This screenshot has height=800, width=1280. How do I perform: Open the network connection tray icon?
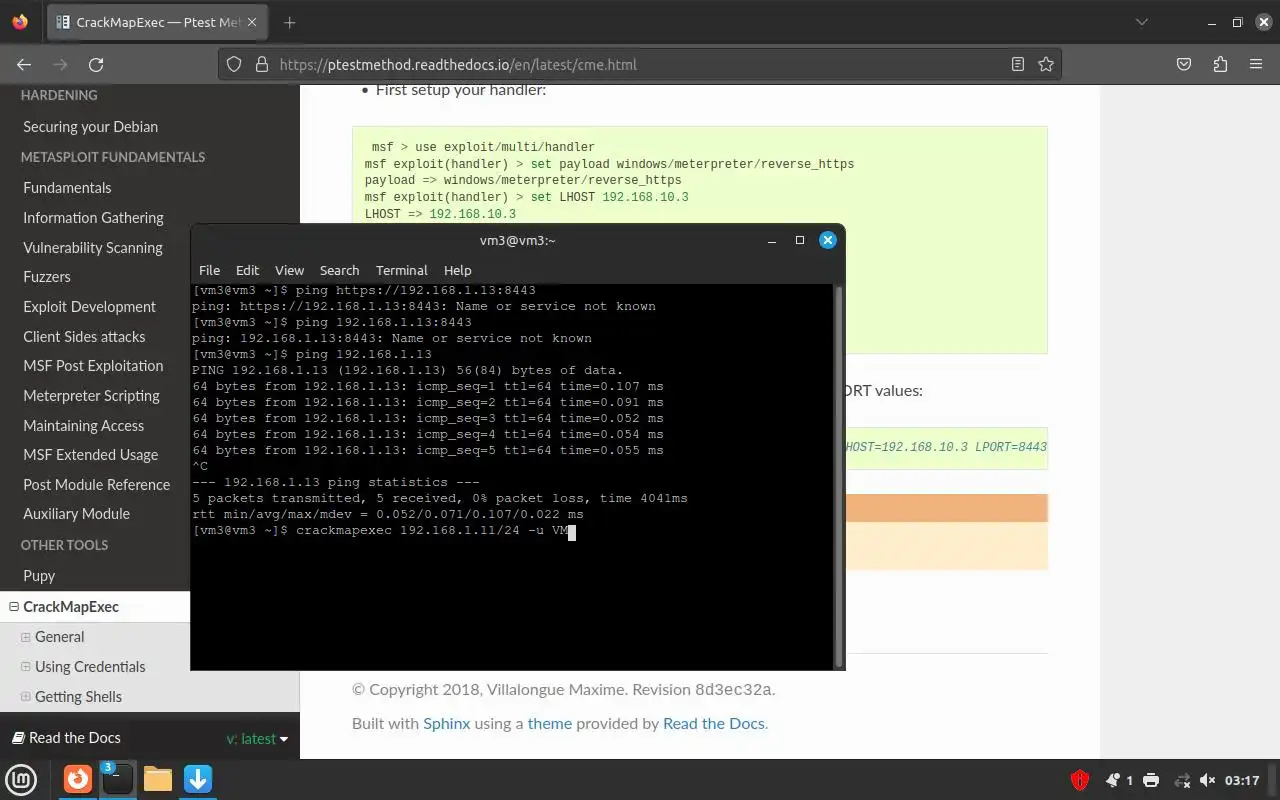(1182, 780)
